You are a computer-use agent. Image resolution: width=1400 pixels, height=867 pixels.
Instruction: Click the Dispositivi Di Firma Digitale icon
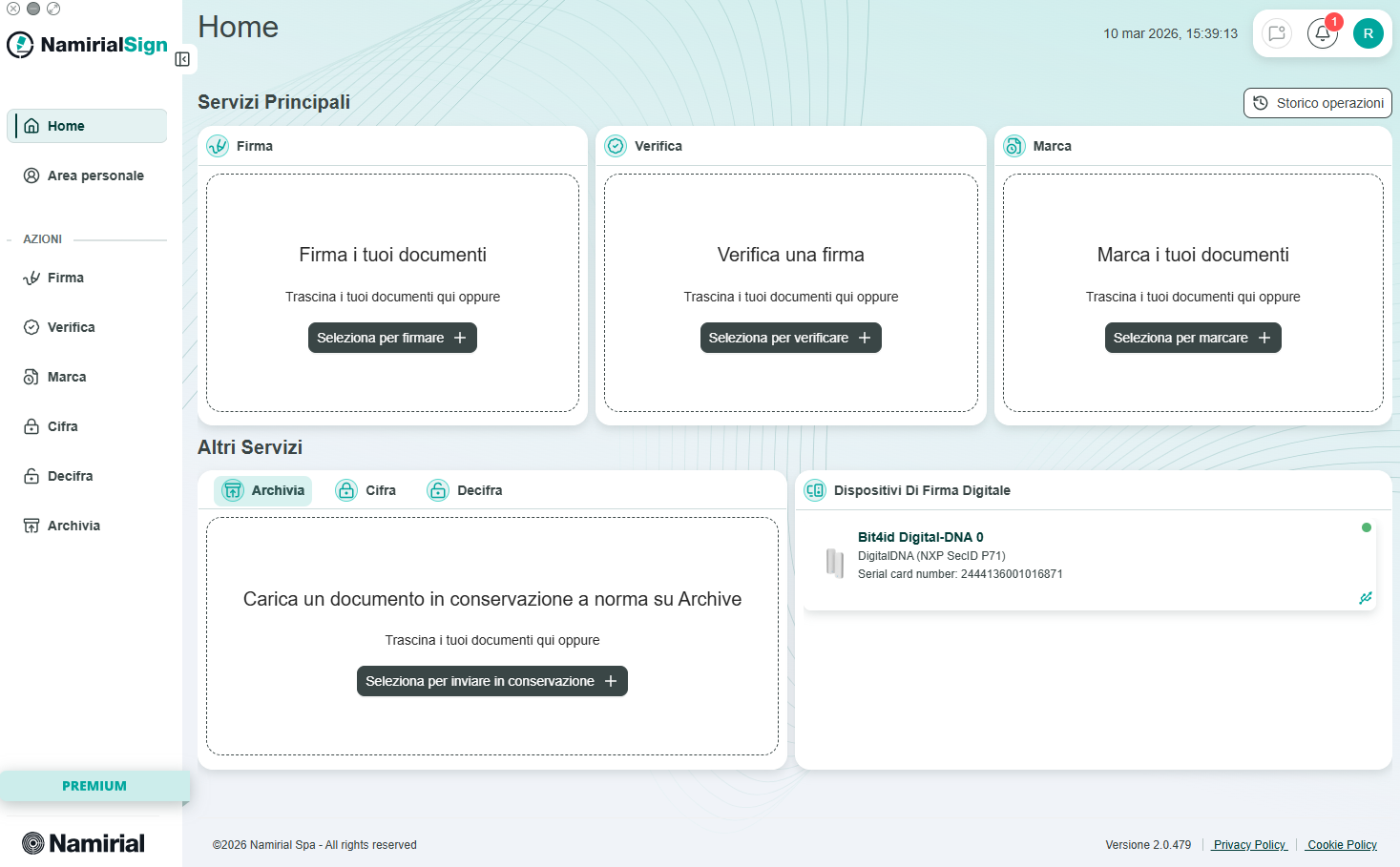[x=814, y=490]
